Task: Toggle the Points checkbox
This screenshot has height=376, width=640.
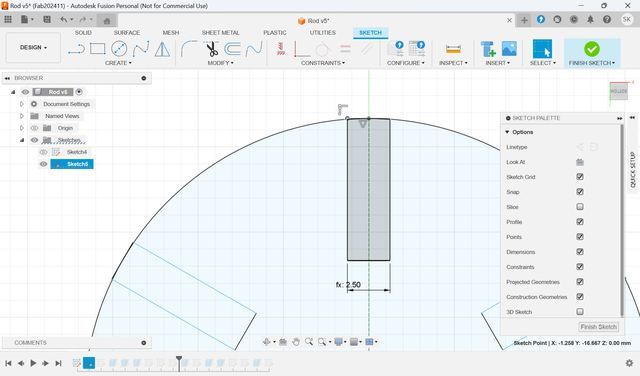Action: [580, 237]
